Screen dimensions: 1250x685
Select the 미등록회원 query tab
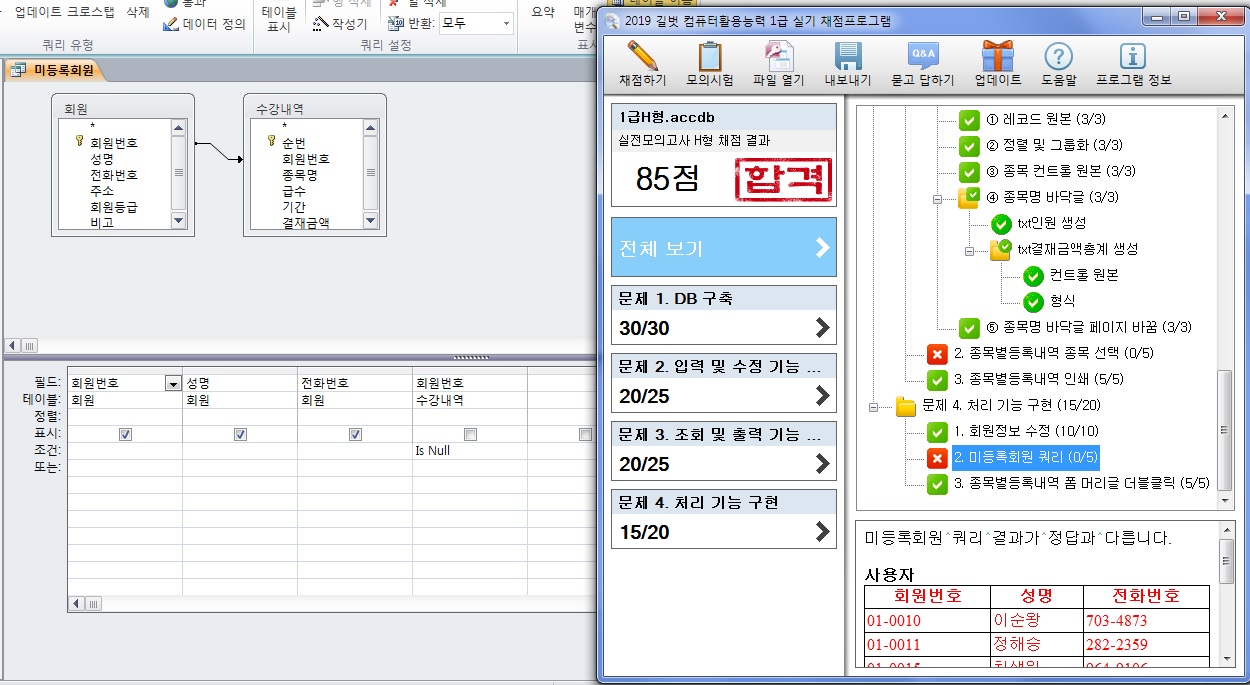[55, 70]
